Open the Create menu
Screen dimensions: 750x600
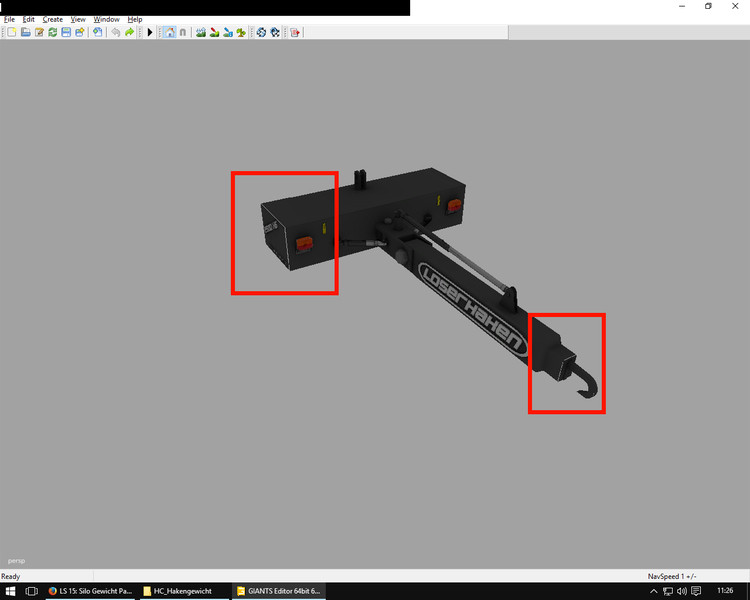coord(52,19)
